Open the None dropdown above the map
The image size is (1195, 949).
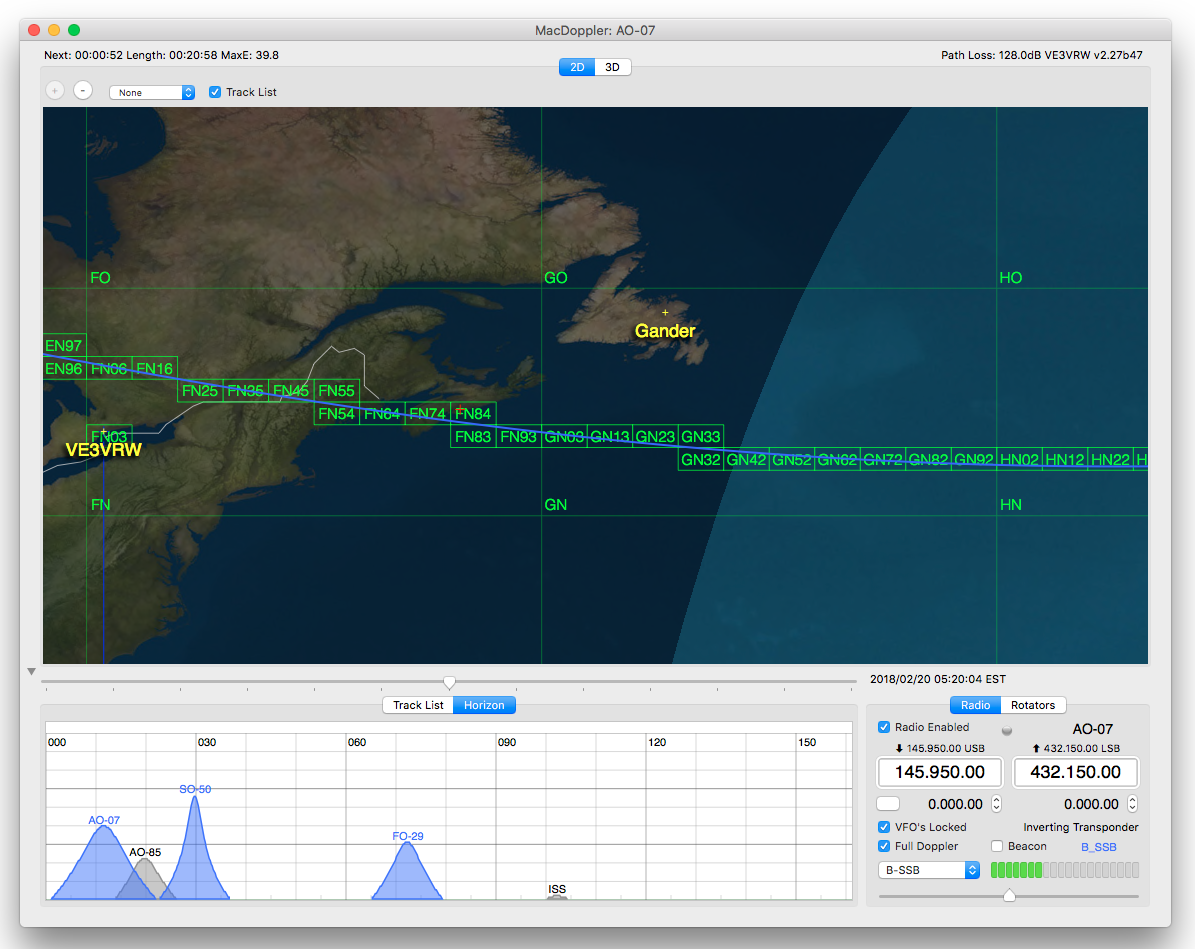tap(152, 92)
